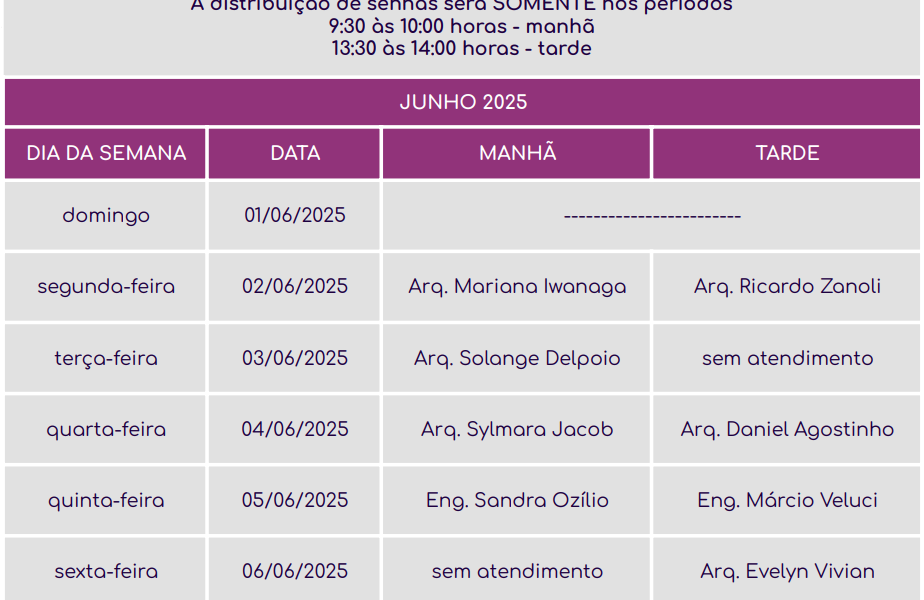Click Tuesday afternoon's sem atendimento cell
This screenshot has height=600, width=924.
[x=787, y=358]
